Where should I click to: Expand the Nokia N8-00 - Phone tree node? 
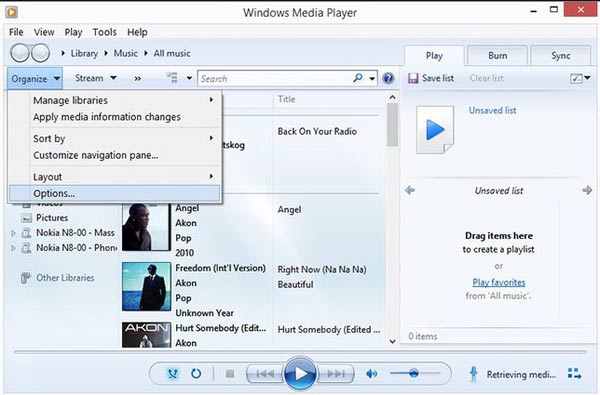point(13,248)
